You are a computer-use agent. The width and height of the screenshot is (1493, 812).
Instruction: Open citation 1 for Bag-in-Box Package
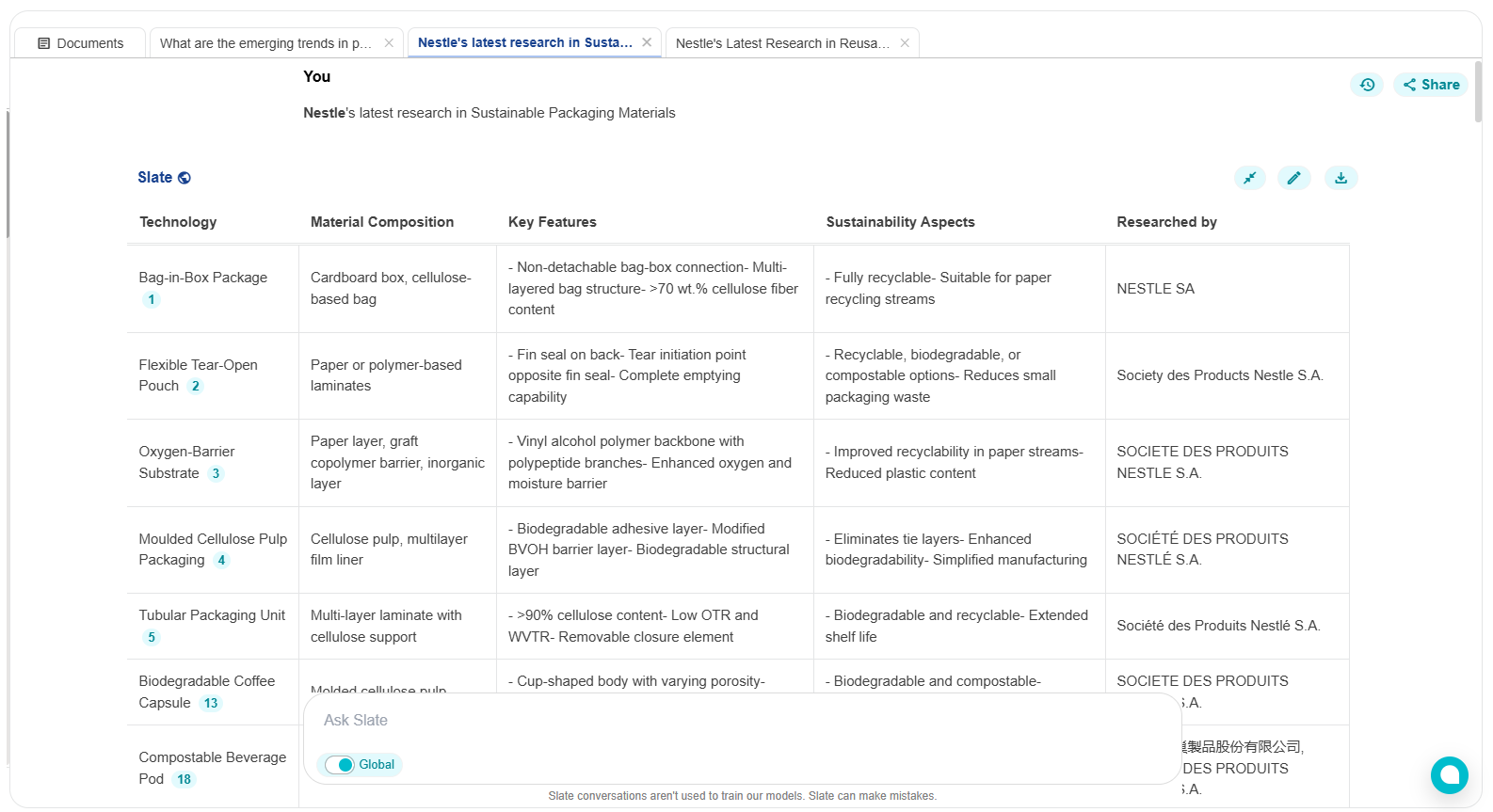click(x=152, y=300)
